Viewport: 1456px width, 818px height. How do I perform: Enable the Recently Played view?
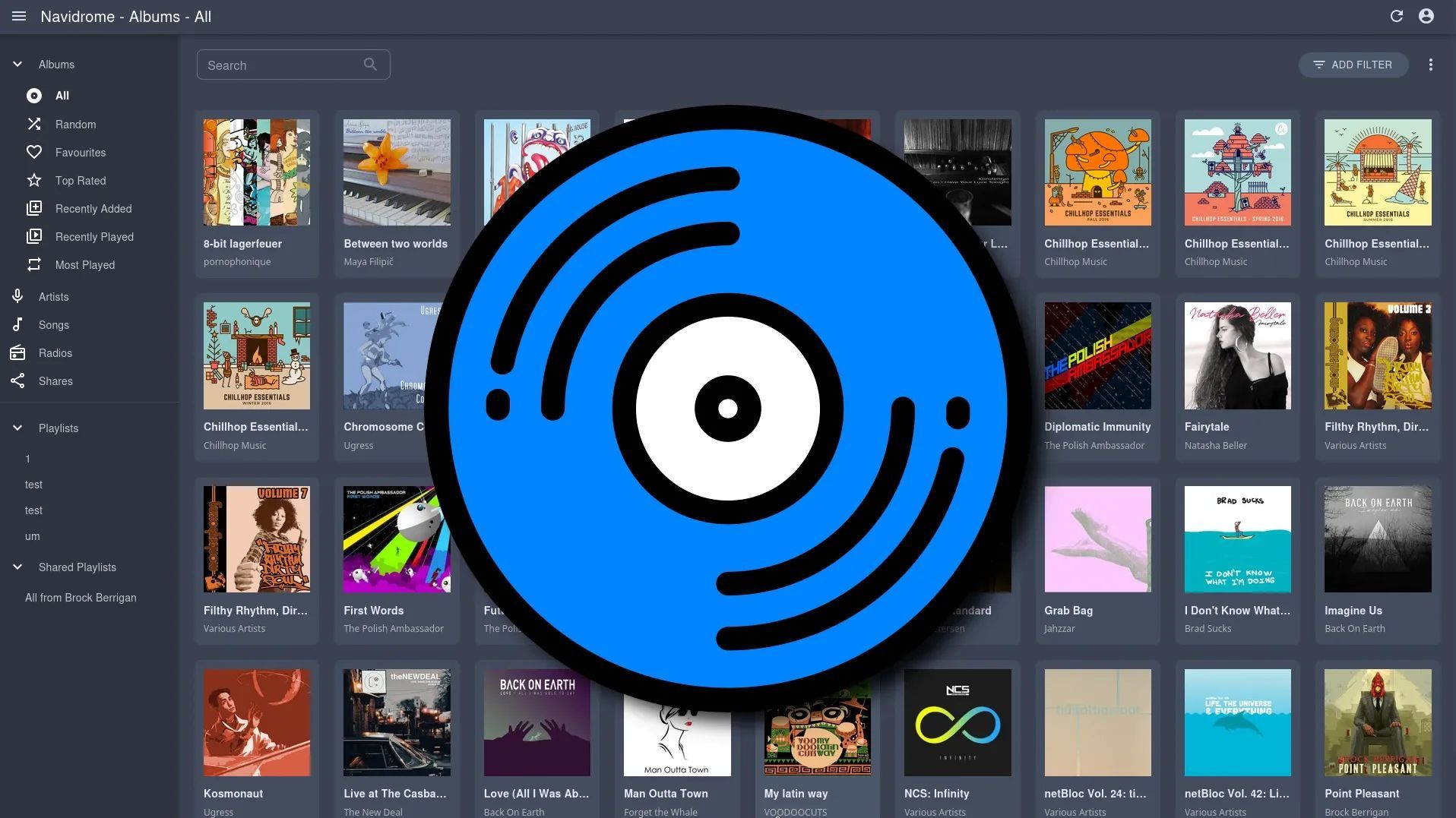(33, 236)
